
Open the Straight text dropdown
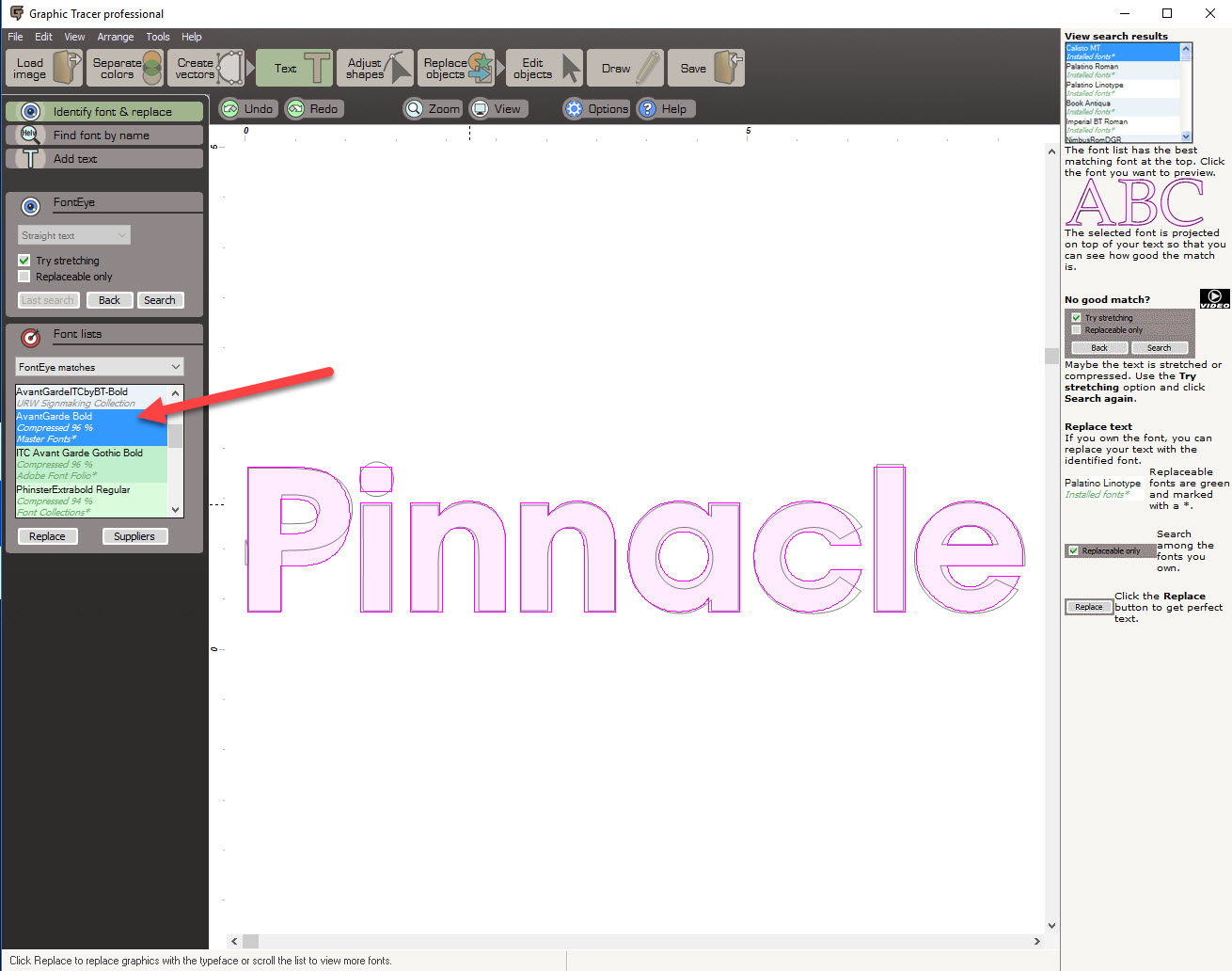pos(73,235)
